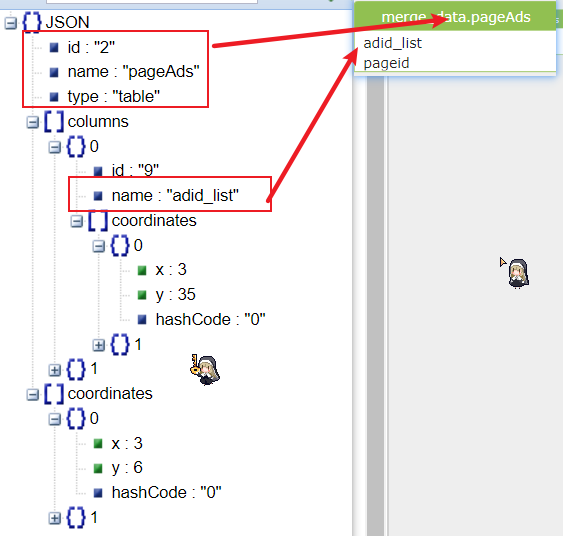Screen dimensions: 563x536
Task: Select the name : "pageAds" row
Action: click(133, 72)
